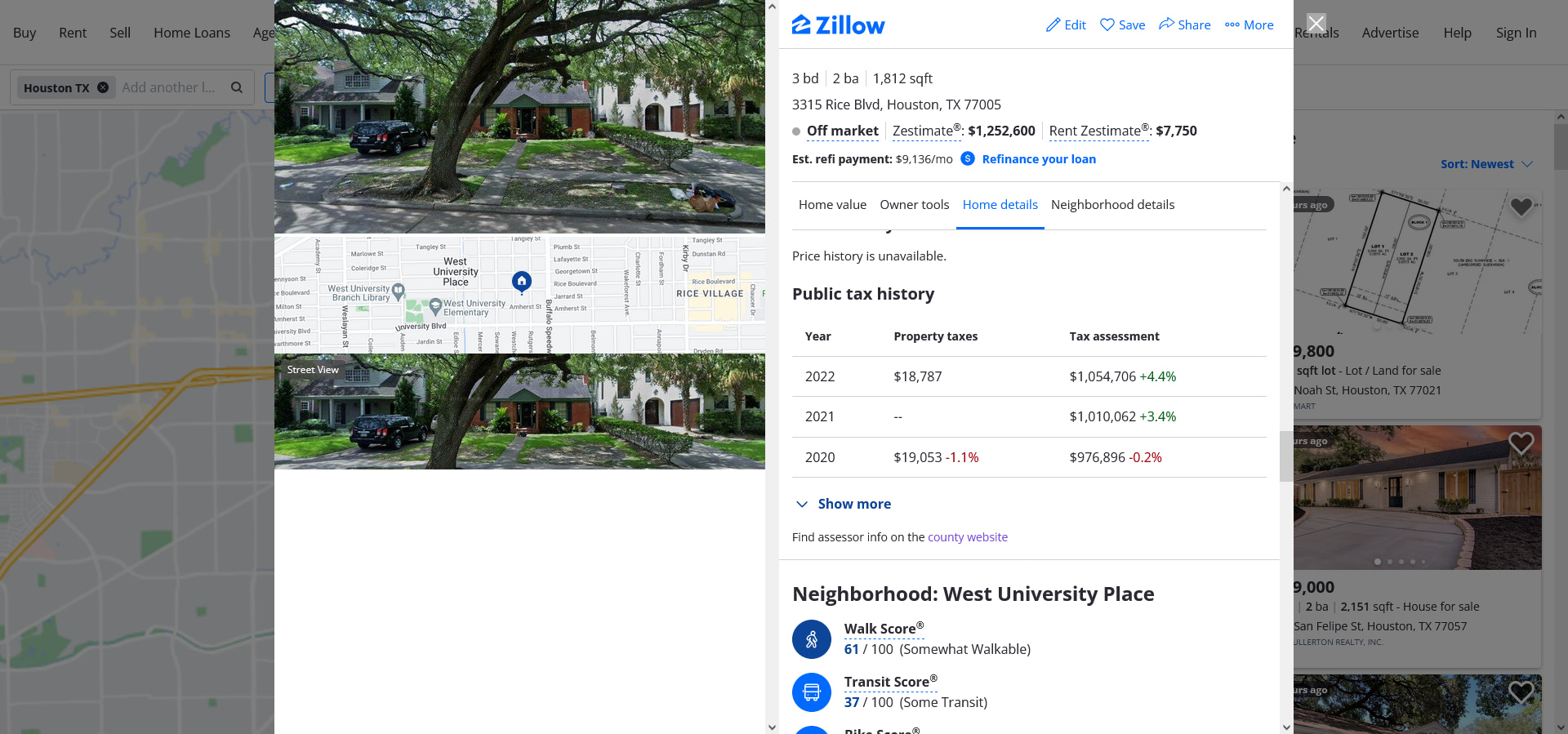Switch to the Owner tools tab
Image resolution: width=1568 pixels, height=734 pixels.
[914, 205]
